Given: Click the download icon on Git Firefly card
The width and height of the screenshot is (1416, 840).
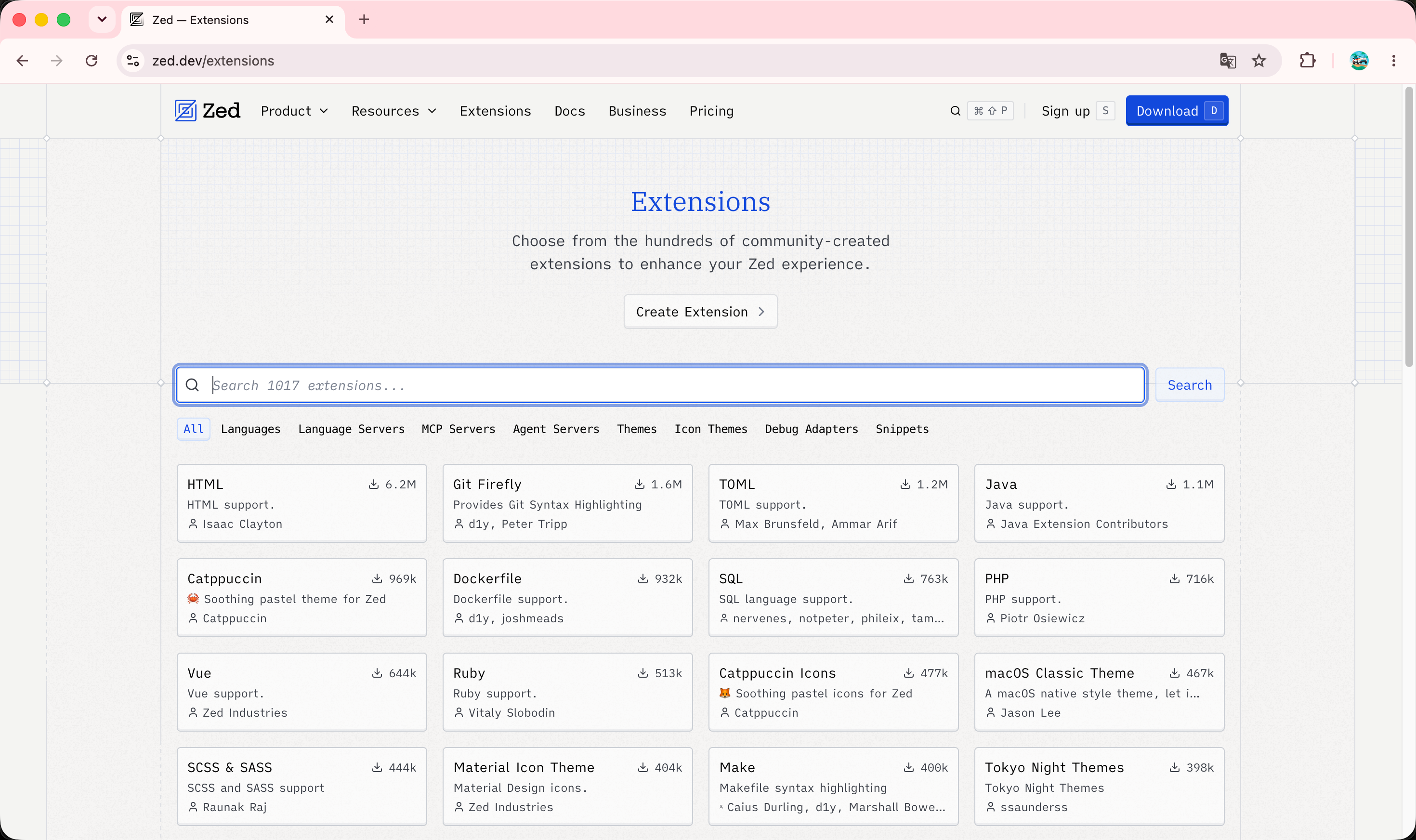Looking at the screenshot, I should tap(640, 484).
